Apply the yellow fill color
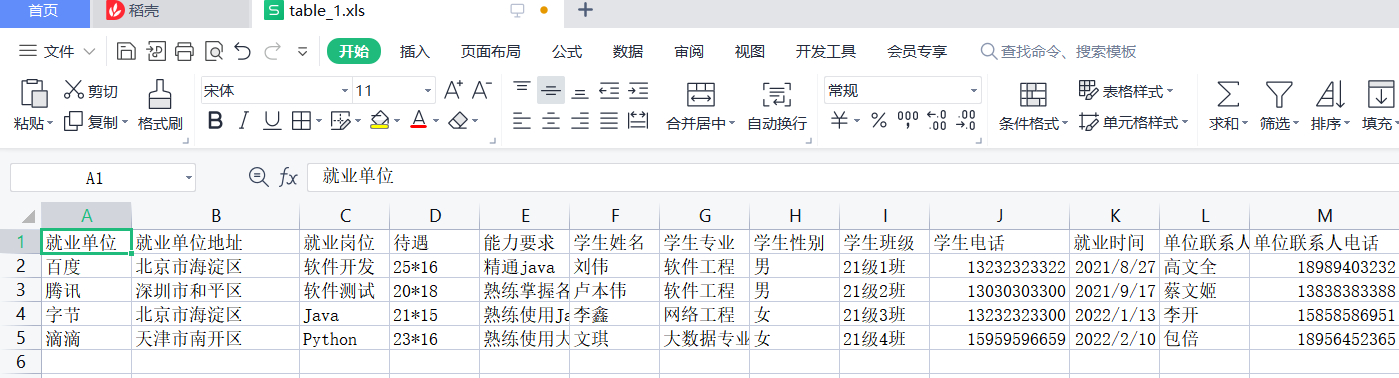This screenshot has height=378, width=1399. click(379, 121)
